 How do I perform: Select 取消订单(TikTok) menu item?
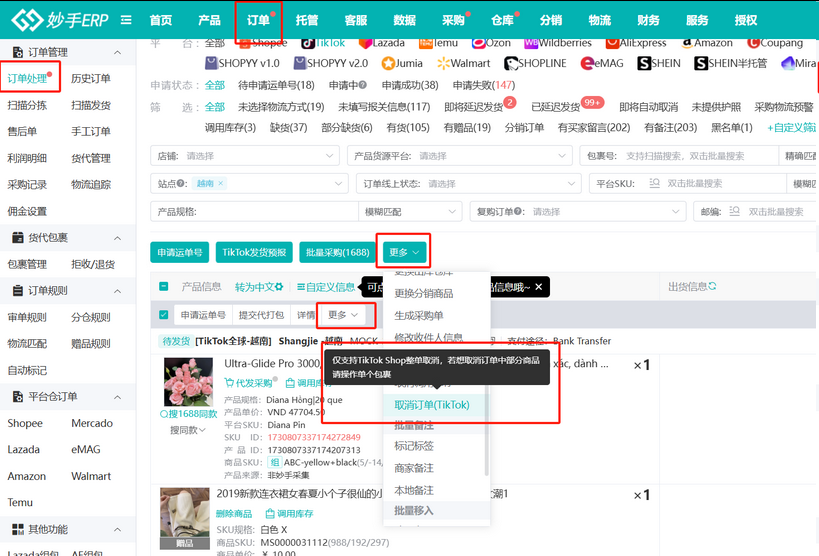[432, 405]
